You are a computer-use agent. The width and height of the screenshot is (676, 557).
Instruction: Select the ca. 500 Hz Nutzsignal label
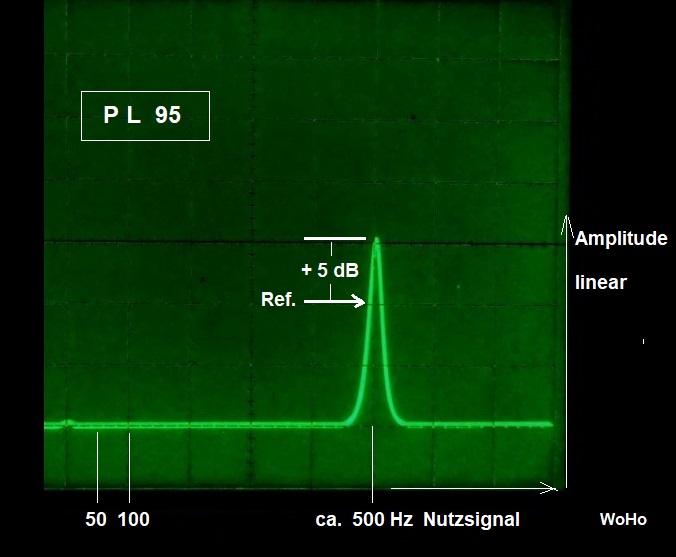(x=415, y=519)
